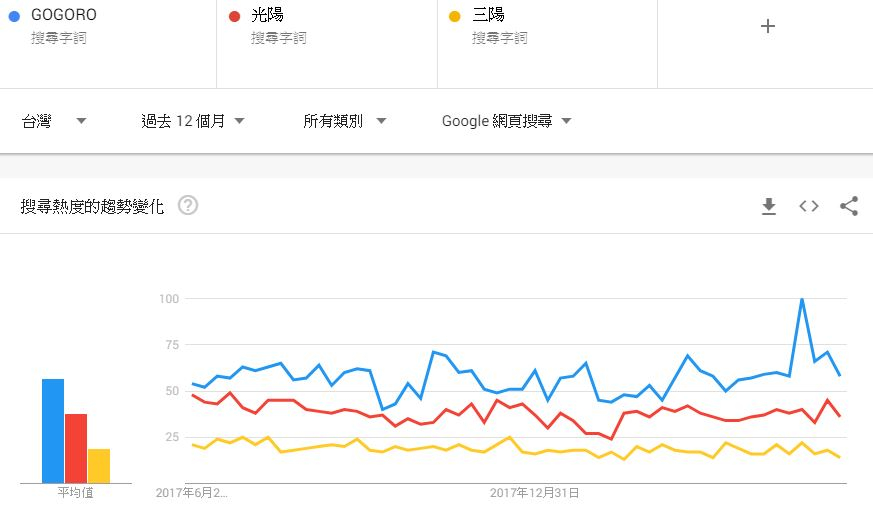Click the yellow average bar for 三陽
Screen dimensions: 873x513
tap(99, 465)
